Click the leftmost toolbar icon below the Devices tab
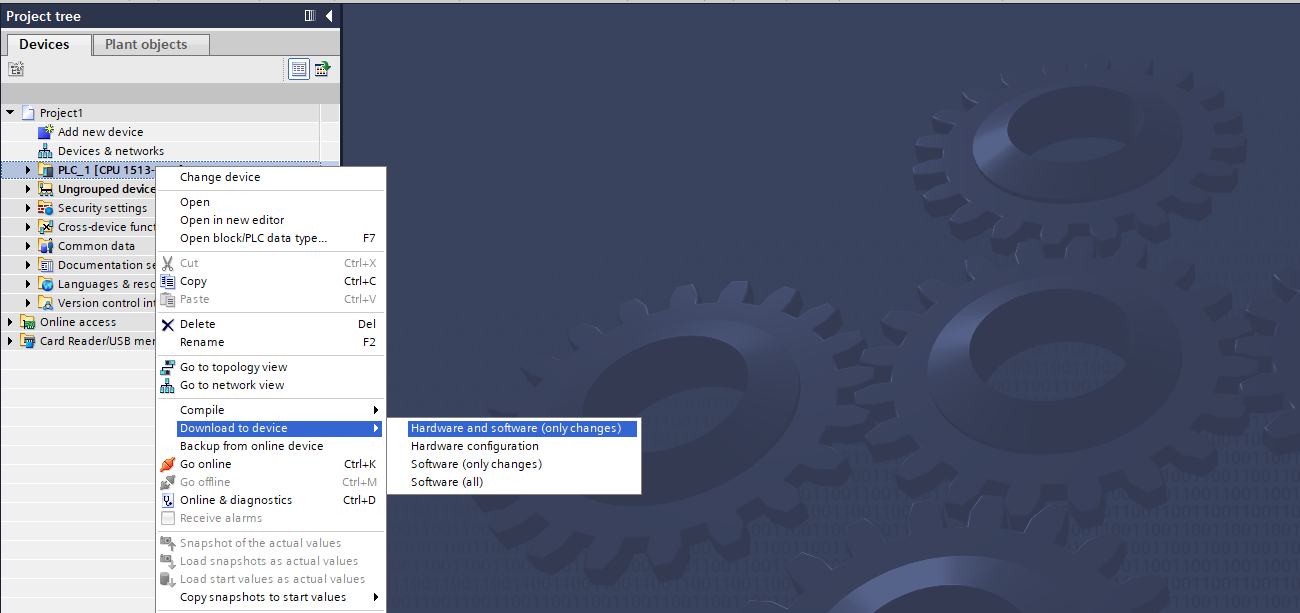Screen dimensions: 1300x613 [x=15, y=69]
